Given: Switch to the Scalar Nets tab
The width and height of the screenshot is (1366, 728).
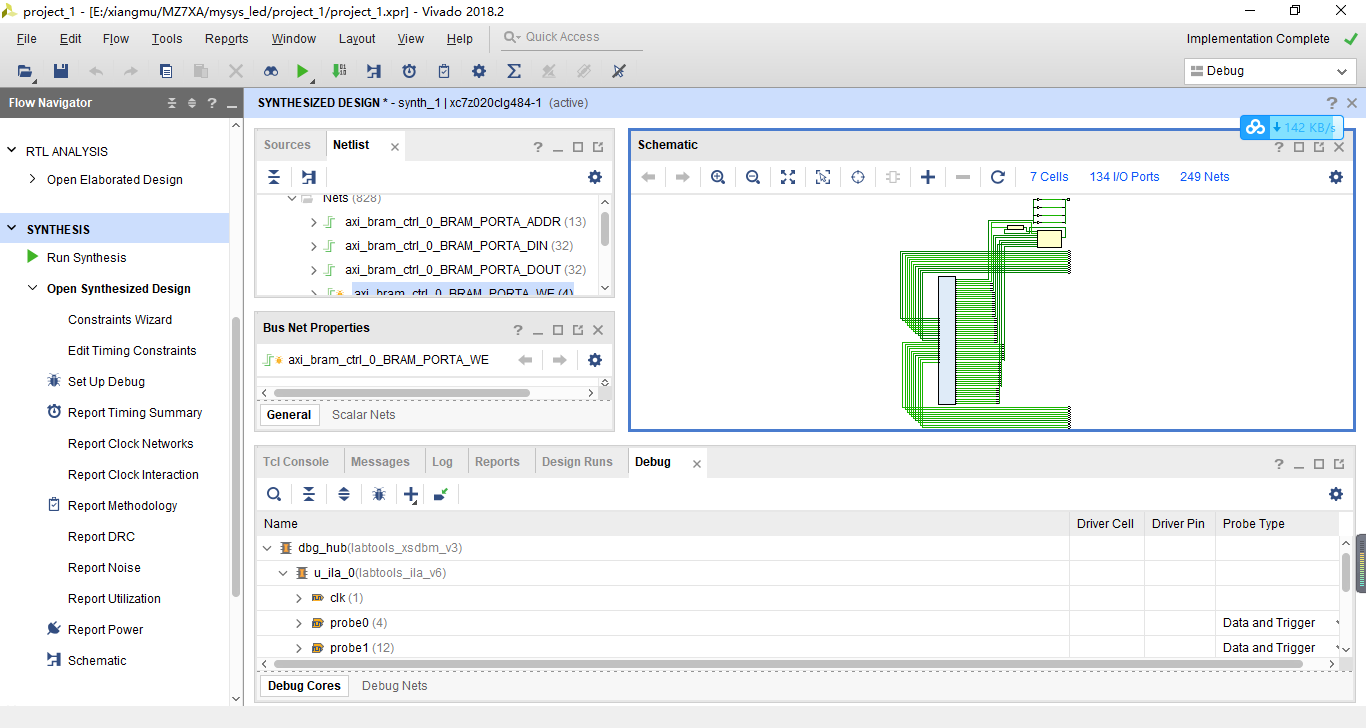Looking at the screenshot, I should pyautogui.click(x=363, y=414).
